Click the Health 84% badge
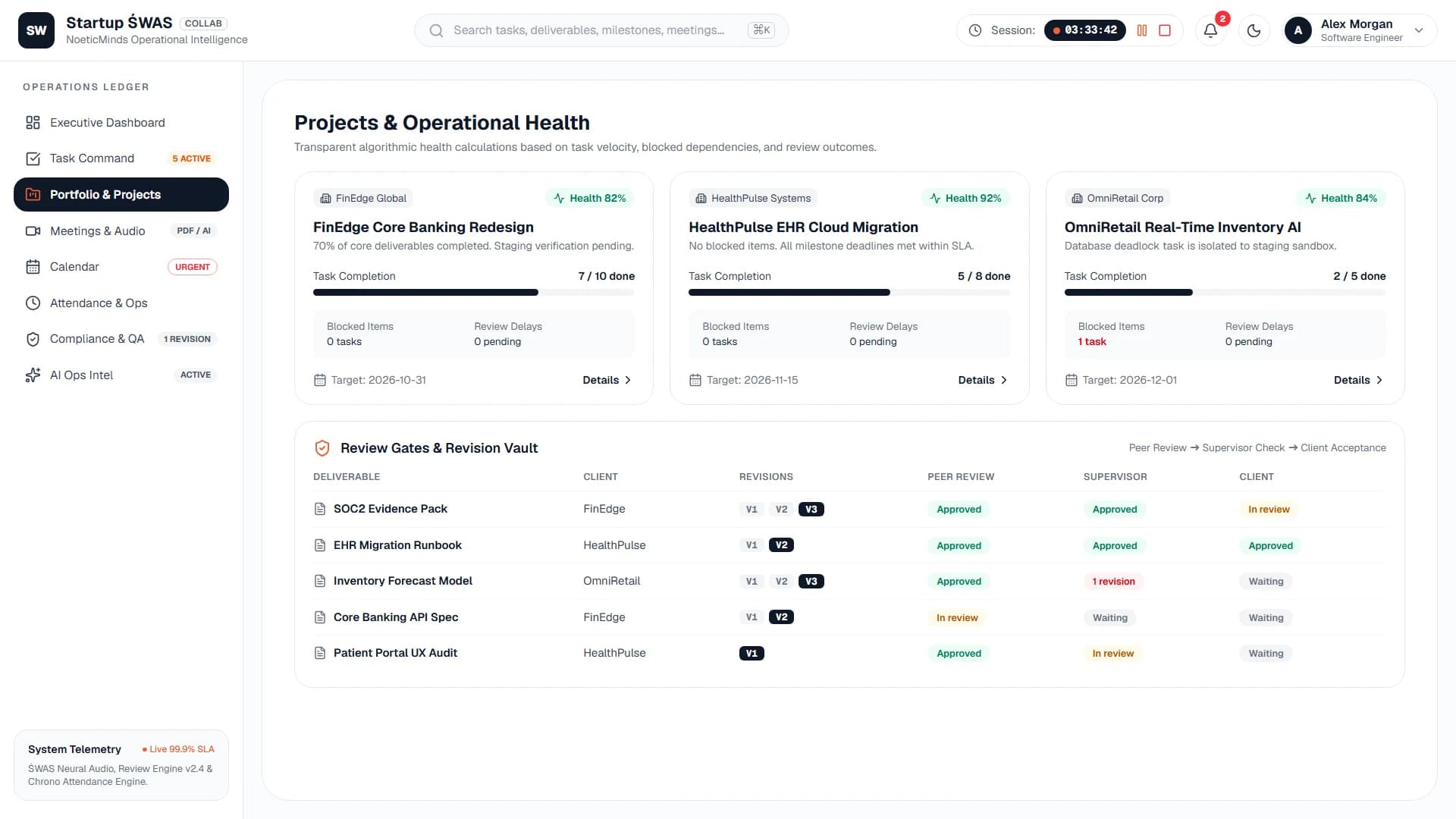The height and width of the screenshot is (819, 1456). coord(1341,198)
